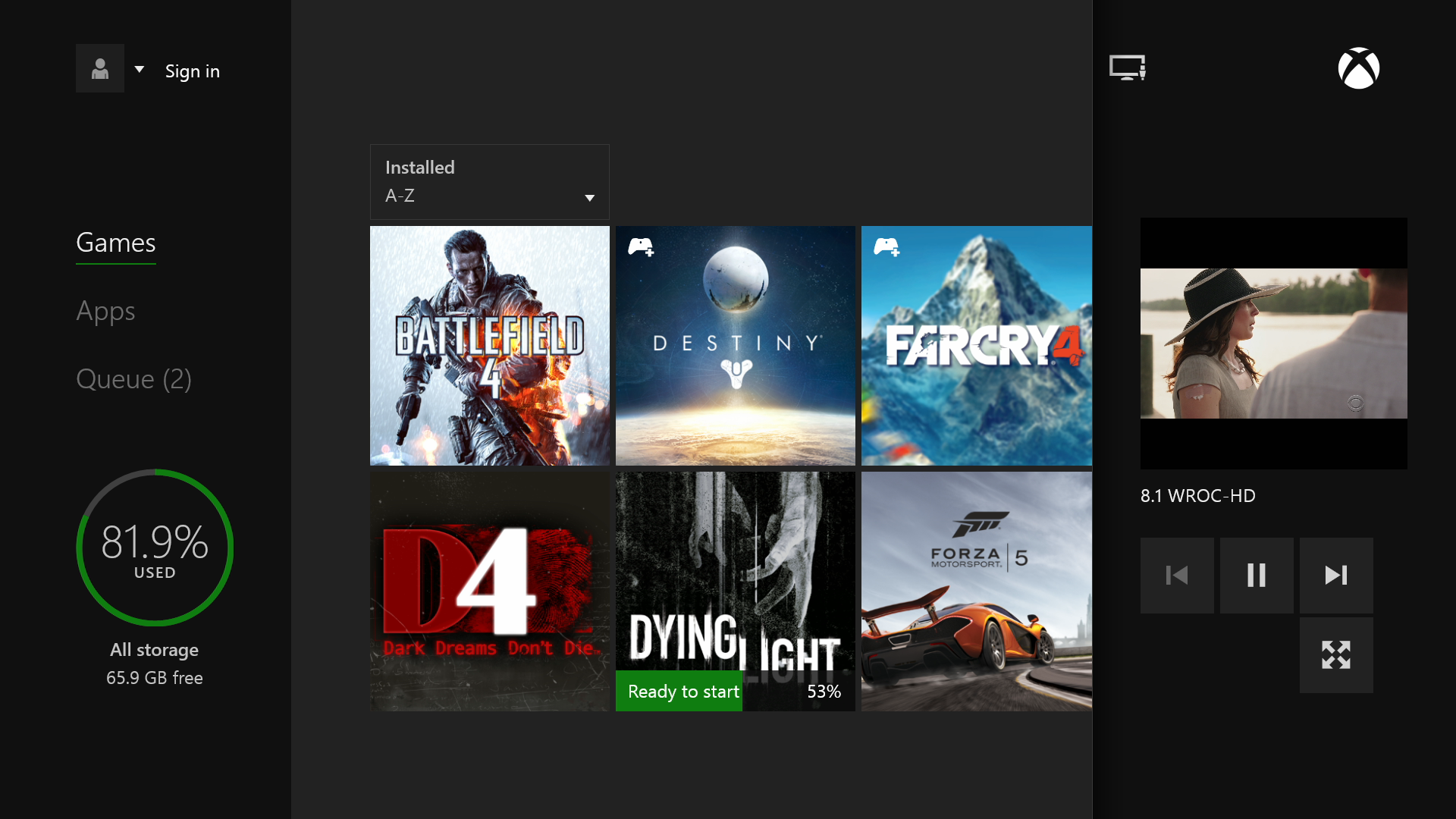The height and width of the screenshot is (819, 1456).
Task: Open the Queue showing 2 items
Action: tap(133, 379)
